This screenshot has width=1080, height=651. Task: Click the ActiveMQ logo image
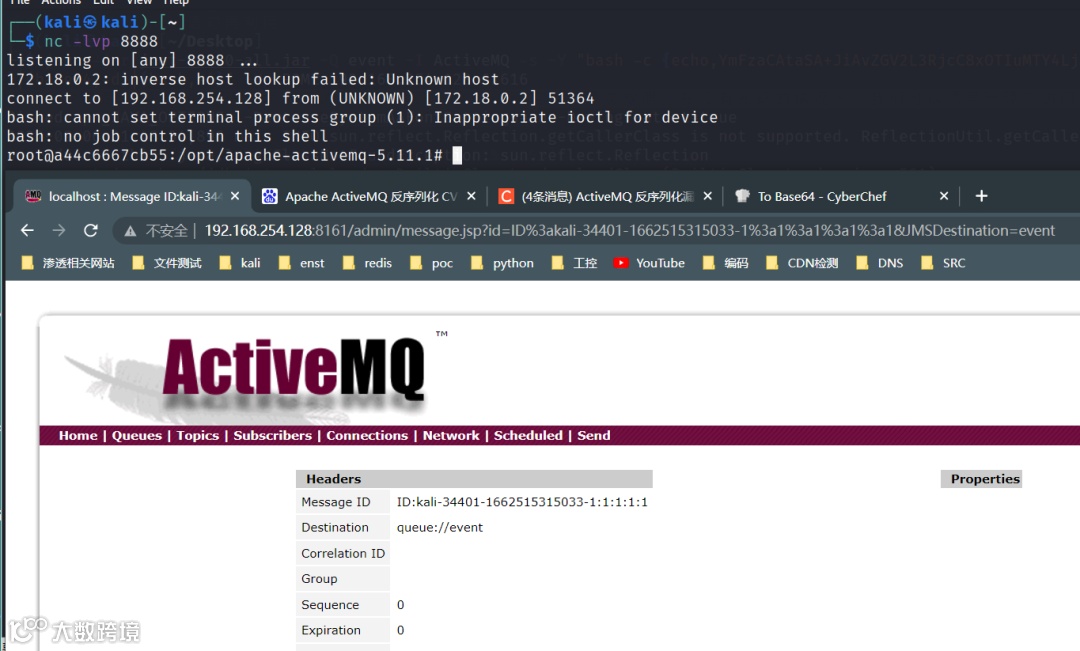pos(255,375)
